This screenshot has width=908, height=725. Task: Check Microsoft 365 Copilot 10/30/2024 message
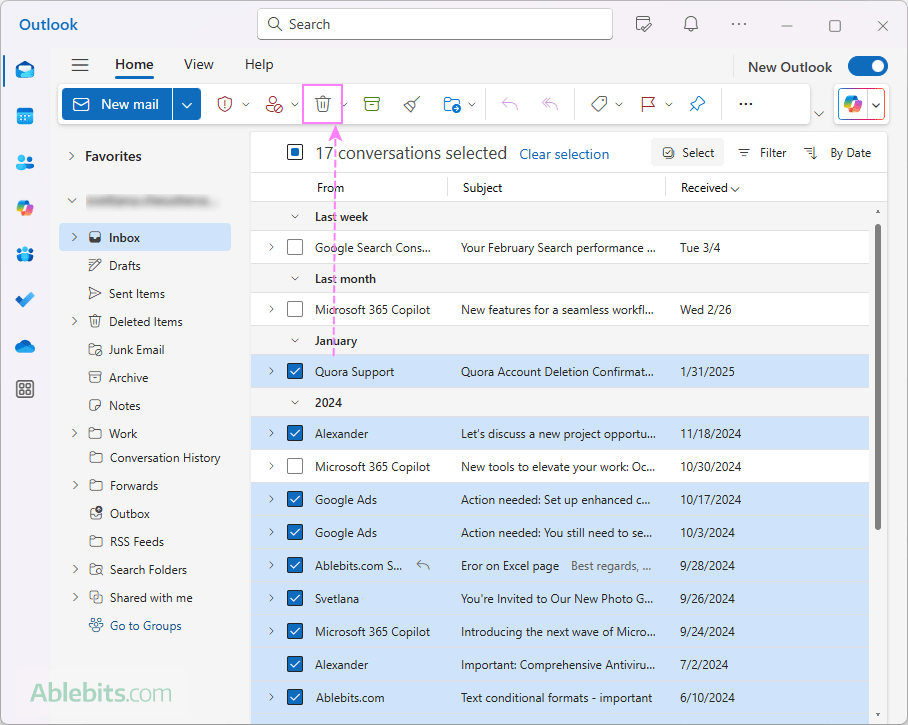[x=295, y=467]
